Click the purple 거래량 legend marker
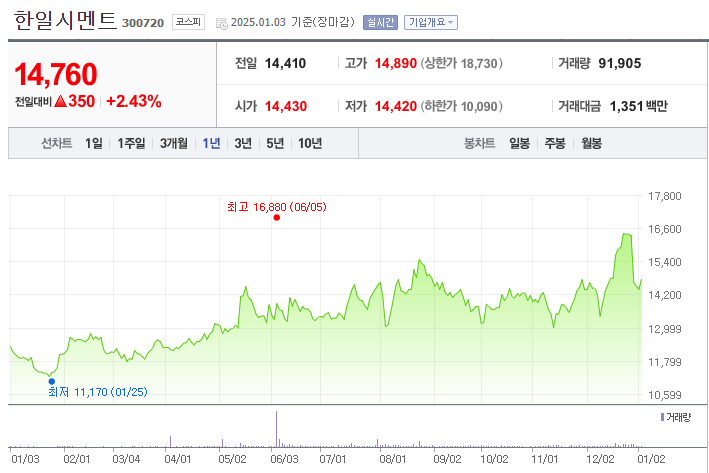 point(662,417)
